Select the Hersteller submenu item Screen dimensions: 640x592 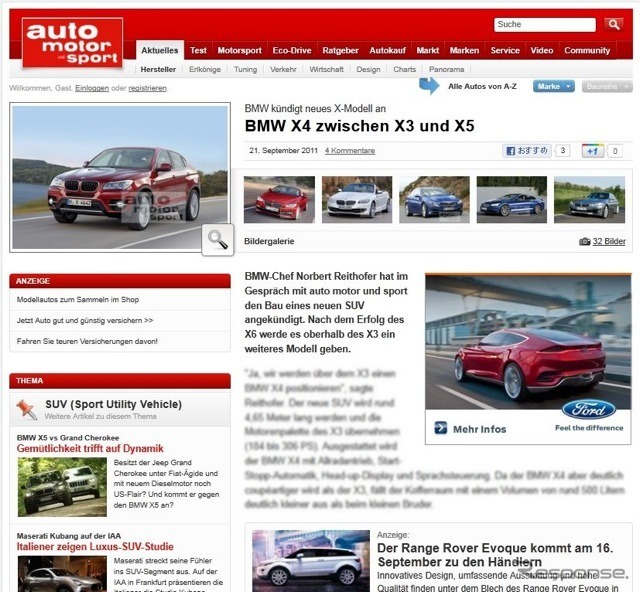(158, 69)
